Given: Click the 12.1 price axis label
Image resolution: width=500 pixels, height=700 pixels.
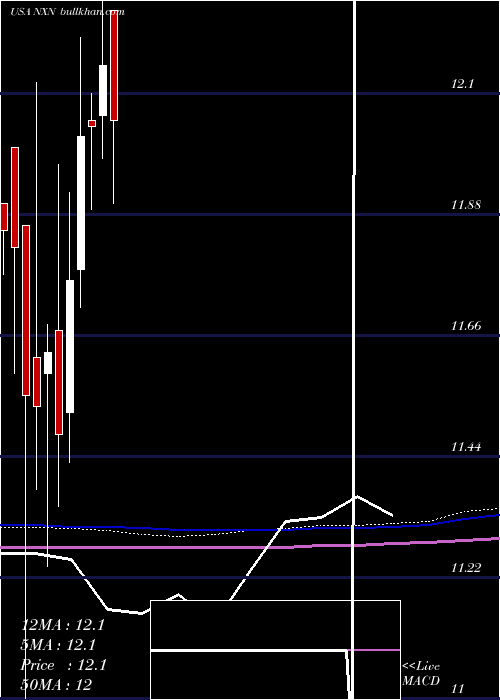Looking at the screenshot, I should coord(462,83).
